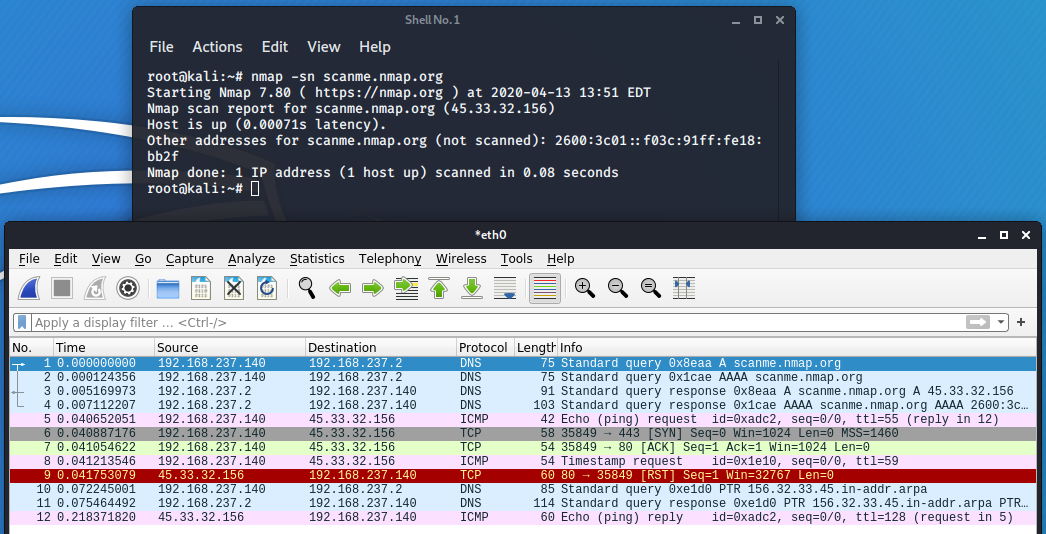The width and height of the screenshot is (1046, 534).
Task: Select packet 6 TCP SYN to 443
Action: (x=524, y=433)
